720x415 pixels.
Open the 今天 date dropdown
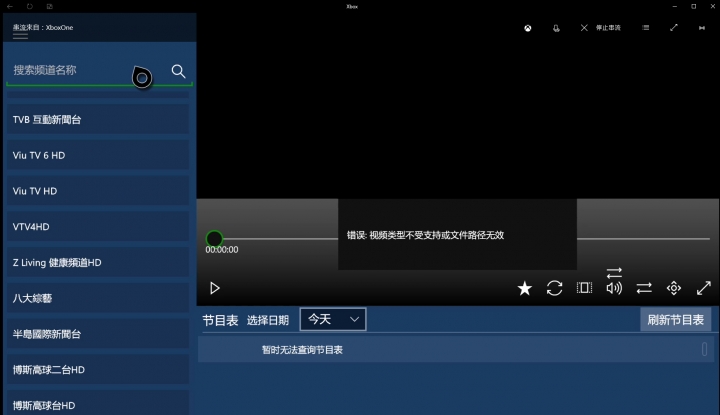click(x=333, y=320)
